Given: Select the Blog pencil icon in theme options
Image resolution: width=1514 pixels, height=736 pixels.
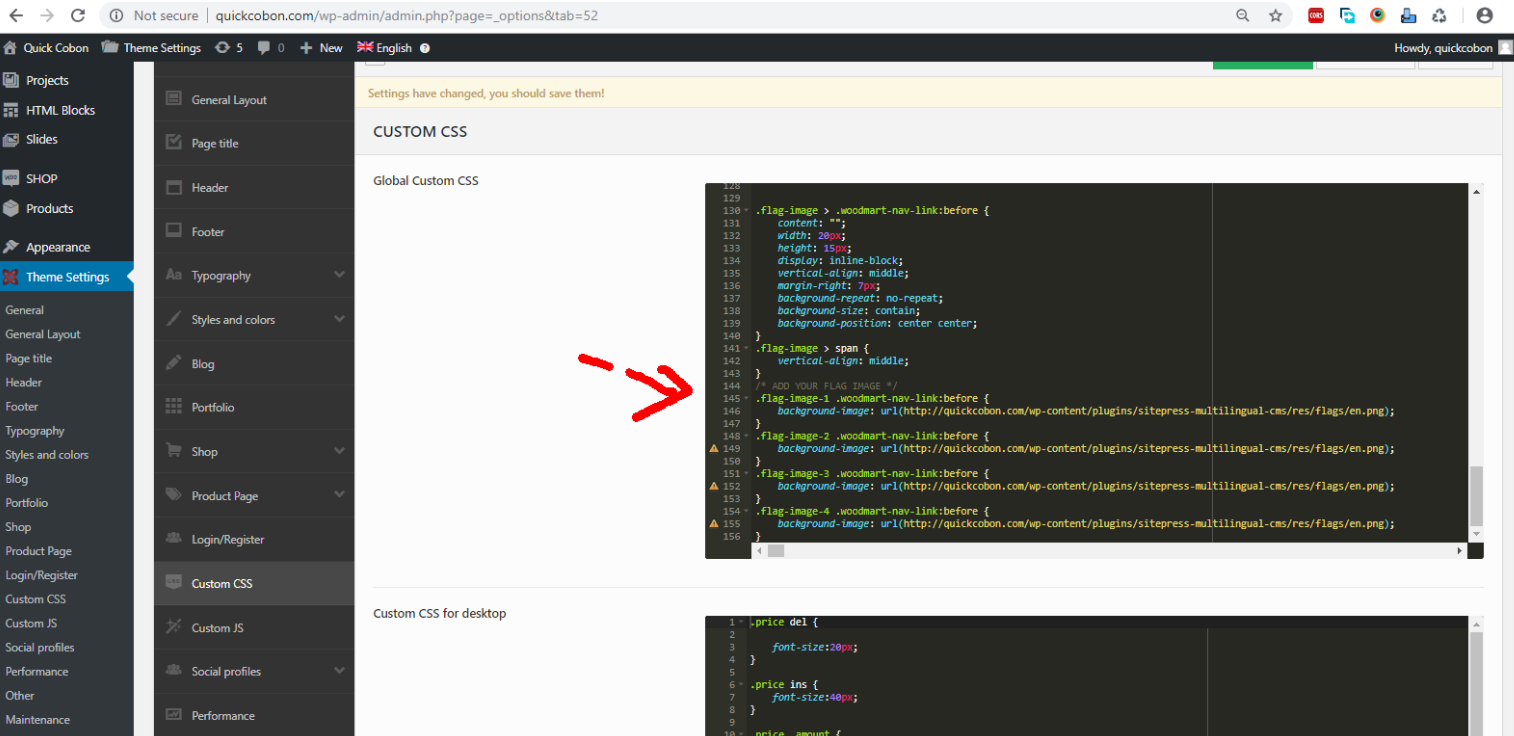Looking at the screenshot, I should click(173, 363).
